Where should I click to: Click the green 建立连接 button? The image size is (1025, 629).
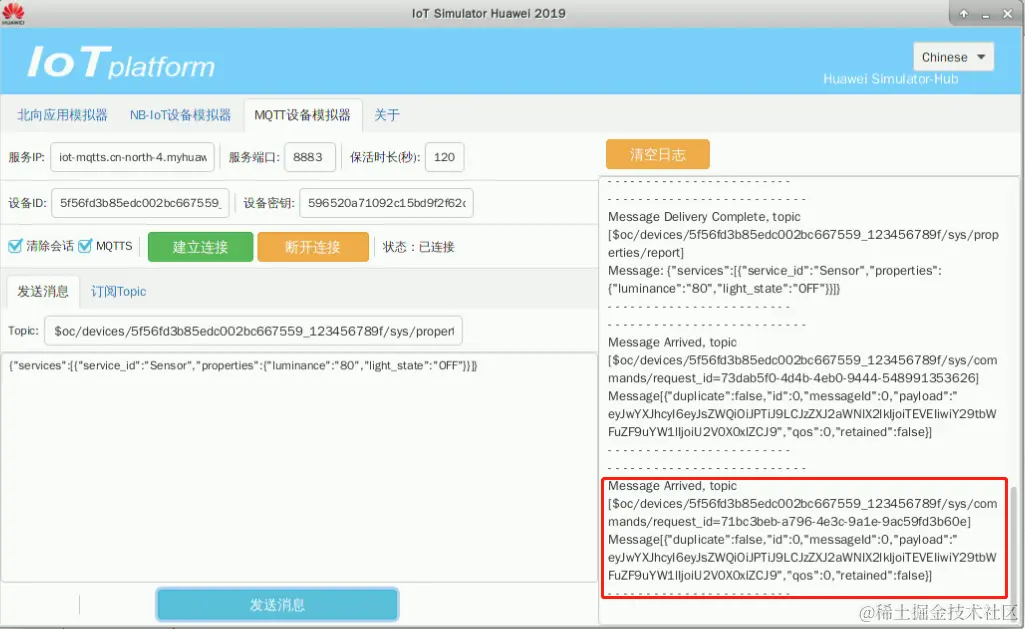[x=200, y=247]
